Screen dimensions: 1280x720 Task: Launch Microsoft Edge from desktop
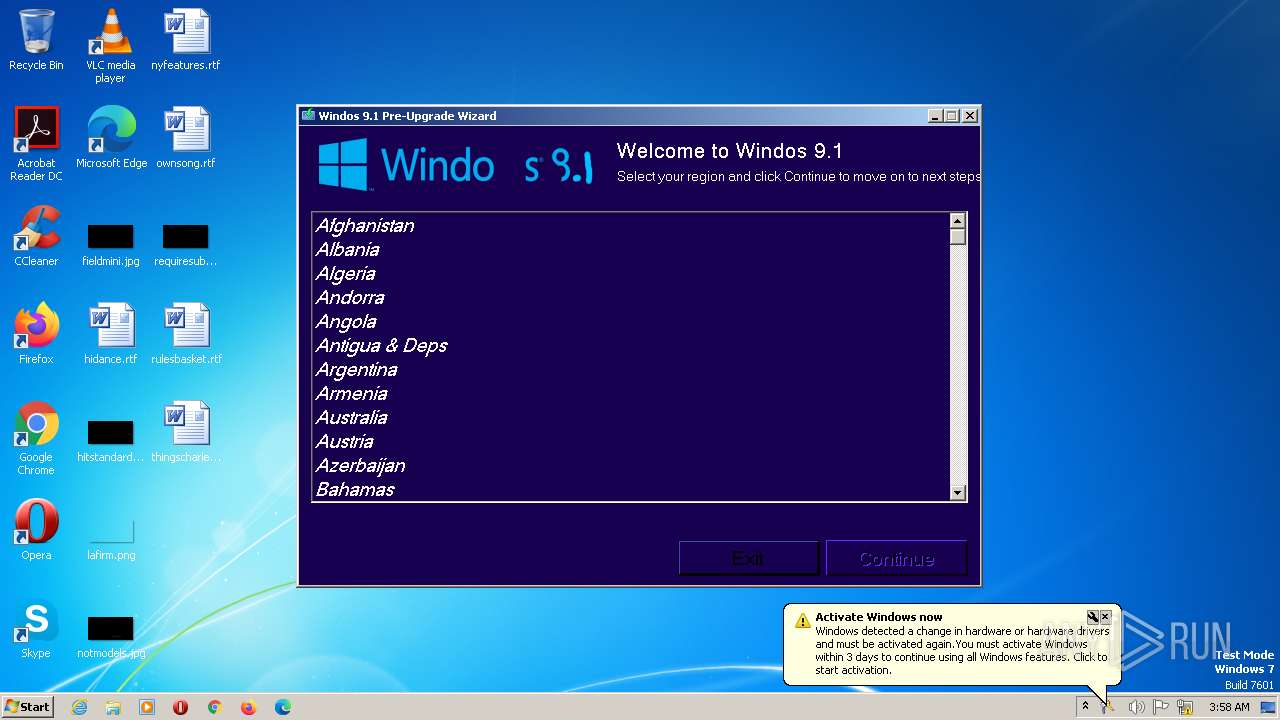(111, 138)
